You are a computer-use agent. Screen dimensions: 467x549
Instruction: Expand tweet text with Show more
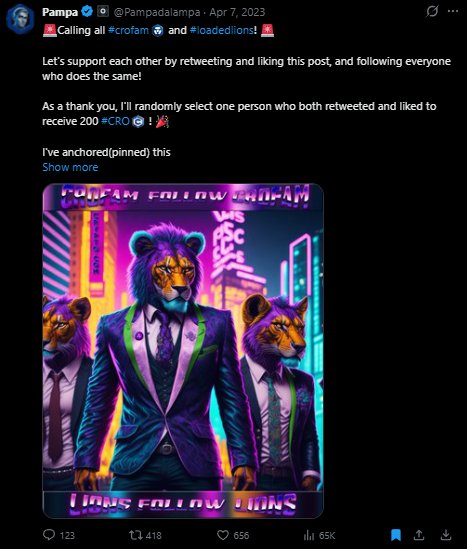[x=70, y=167]
